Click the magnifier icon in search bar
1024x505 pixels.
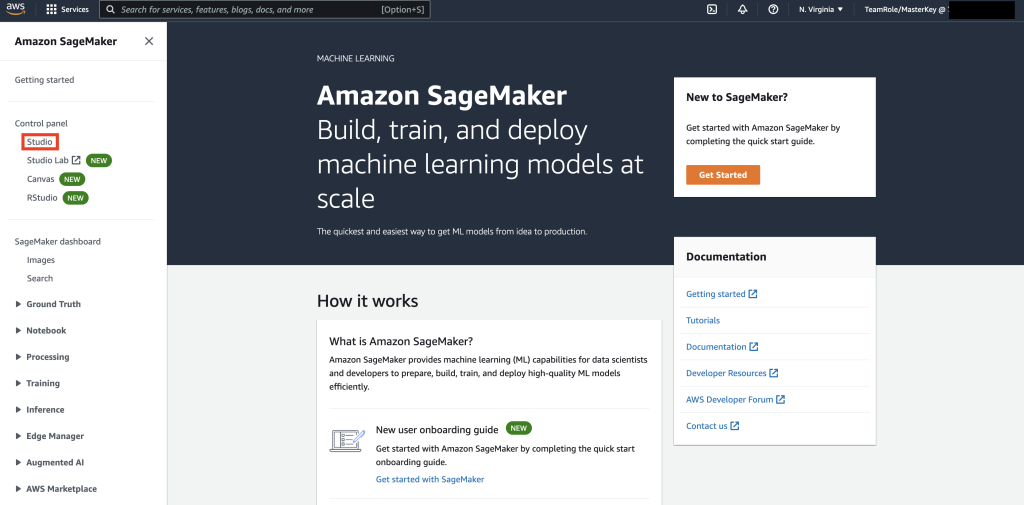pyautogui.click(x=111, y=10)
